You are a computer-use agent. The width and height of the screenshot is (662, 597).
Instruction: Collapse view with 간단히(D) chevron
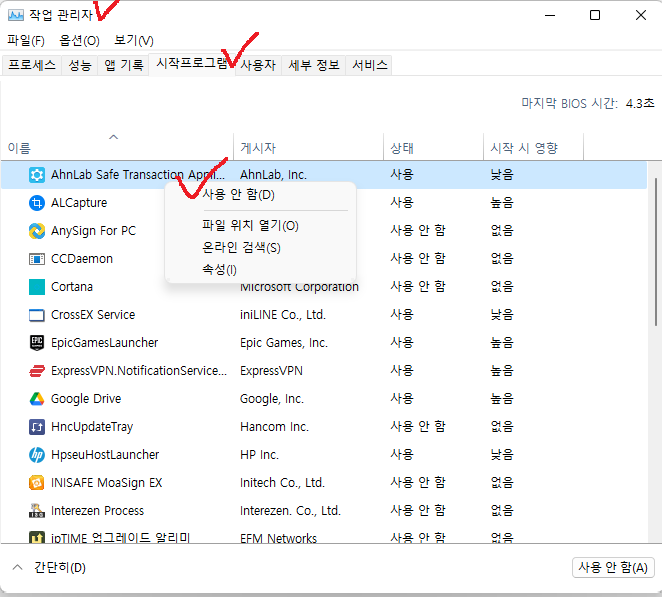coord(17,567)
